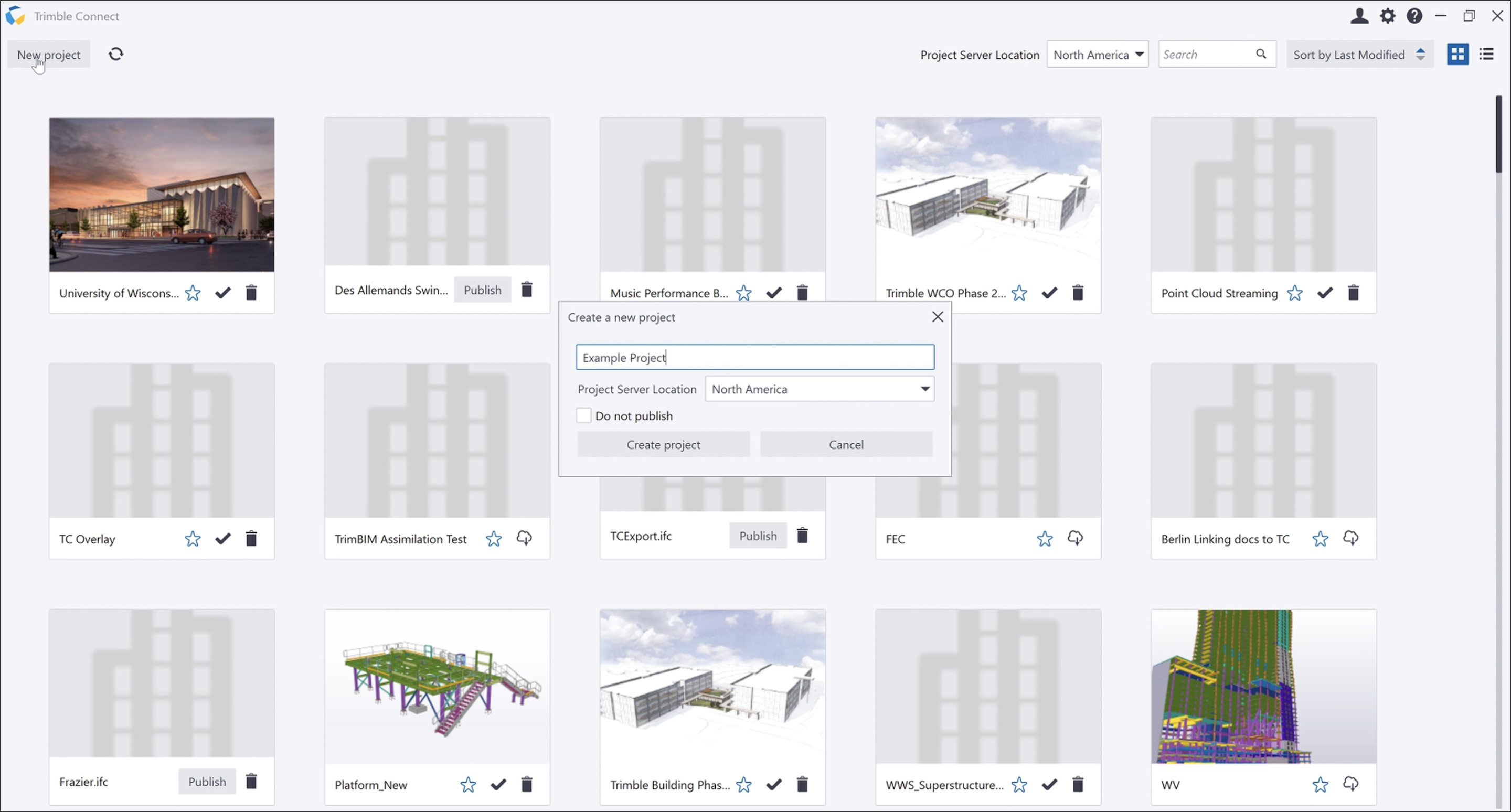
Task: Delete the TCExport.ifc project
Action: coord(802,535)
